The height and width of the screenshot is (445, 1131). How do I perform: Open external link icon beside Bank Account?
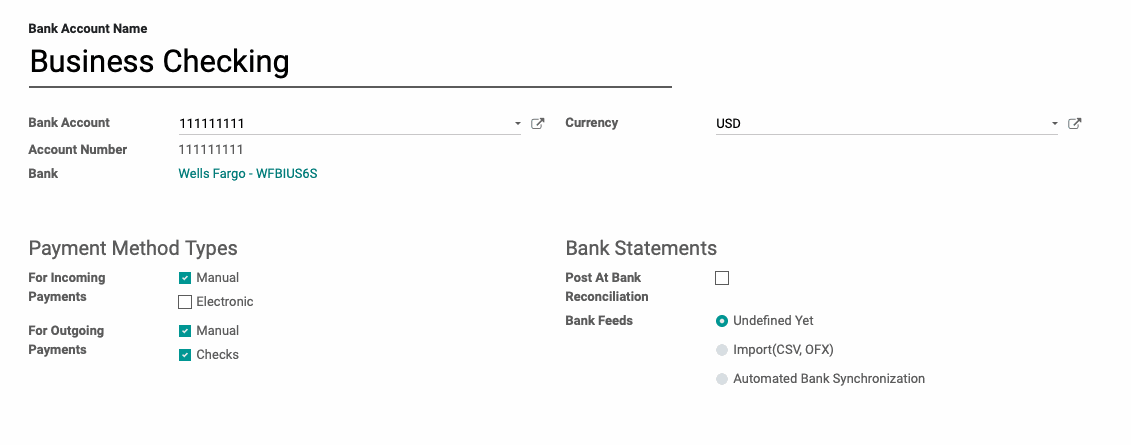click(x=537, y=123)
